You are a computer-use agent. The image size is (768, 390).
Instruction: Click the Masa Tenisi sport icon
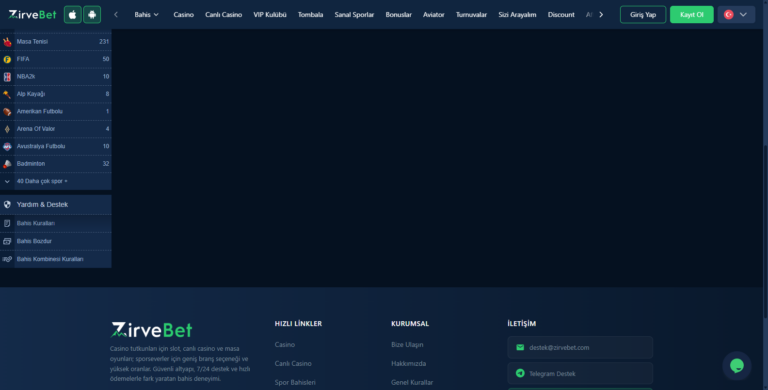[x=7, y=42]
